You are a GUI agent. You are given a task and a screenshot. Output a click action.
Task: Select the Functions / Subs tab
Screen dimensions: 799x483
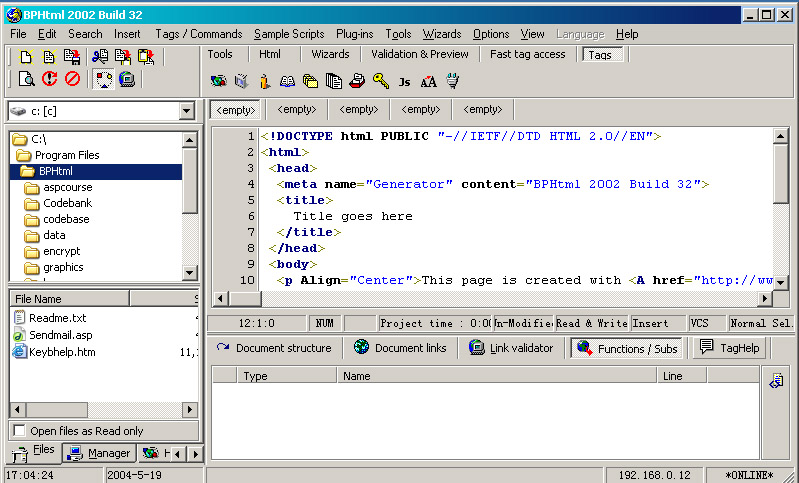click(x=626, y=348)
